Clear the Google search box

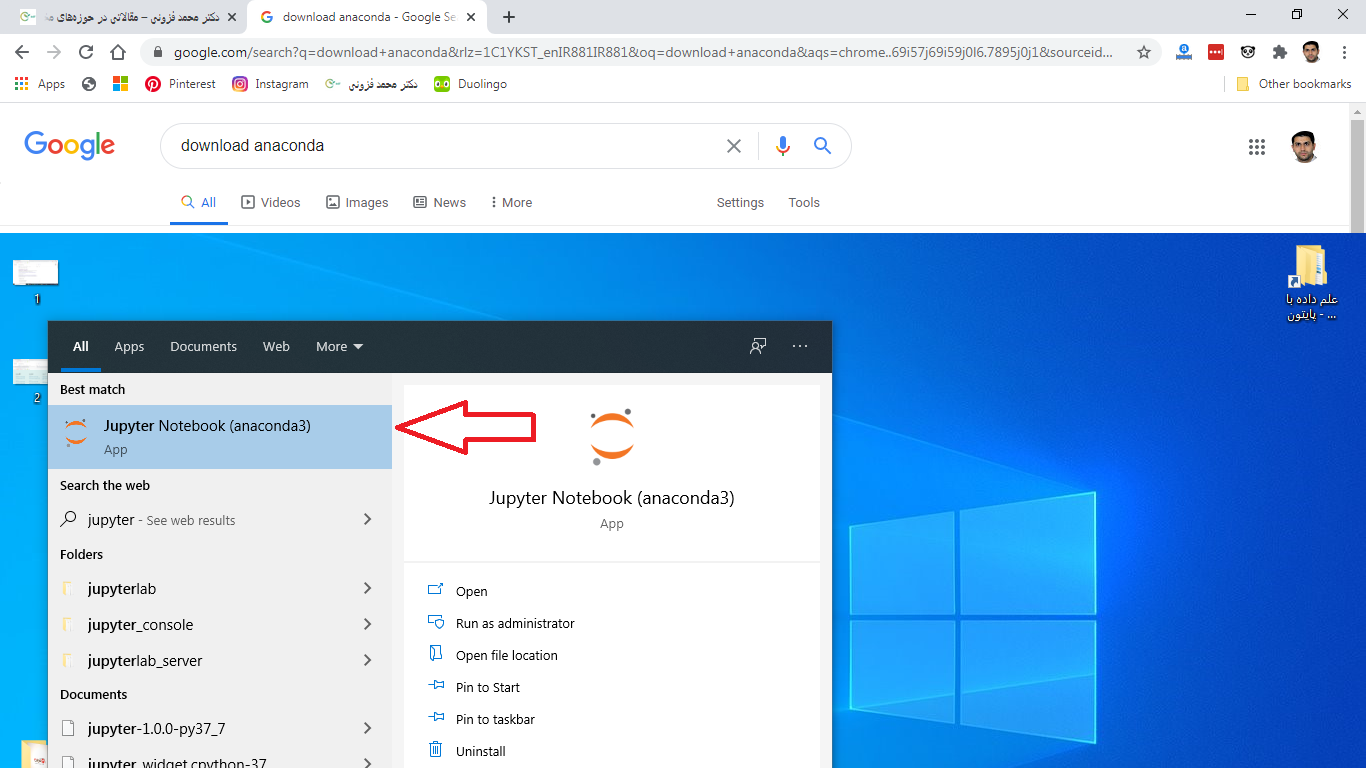pos(734,146)
